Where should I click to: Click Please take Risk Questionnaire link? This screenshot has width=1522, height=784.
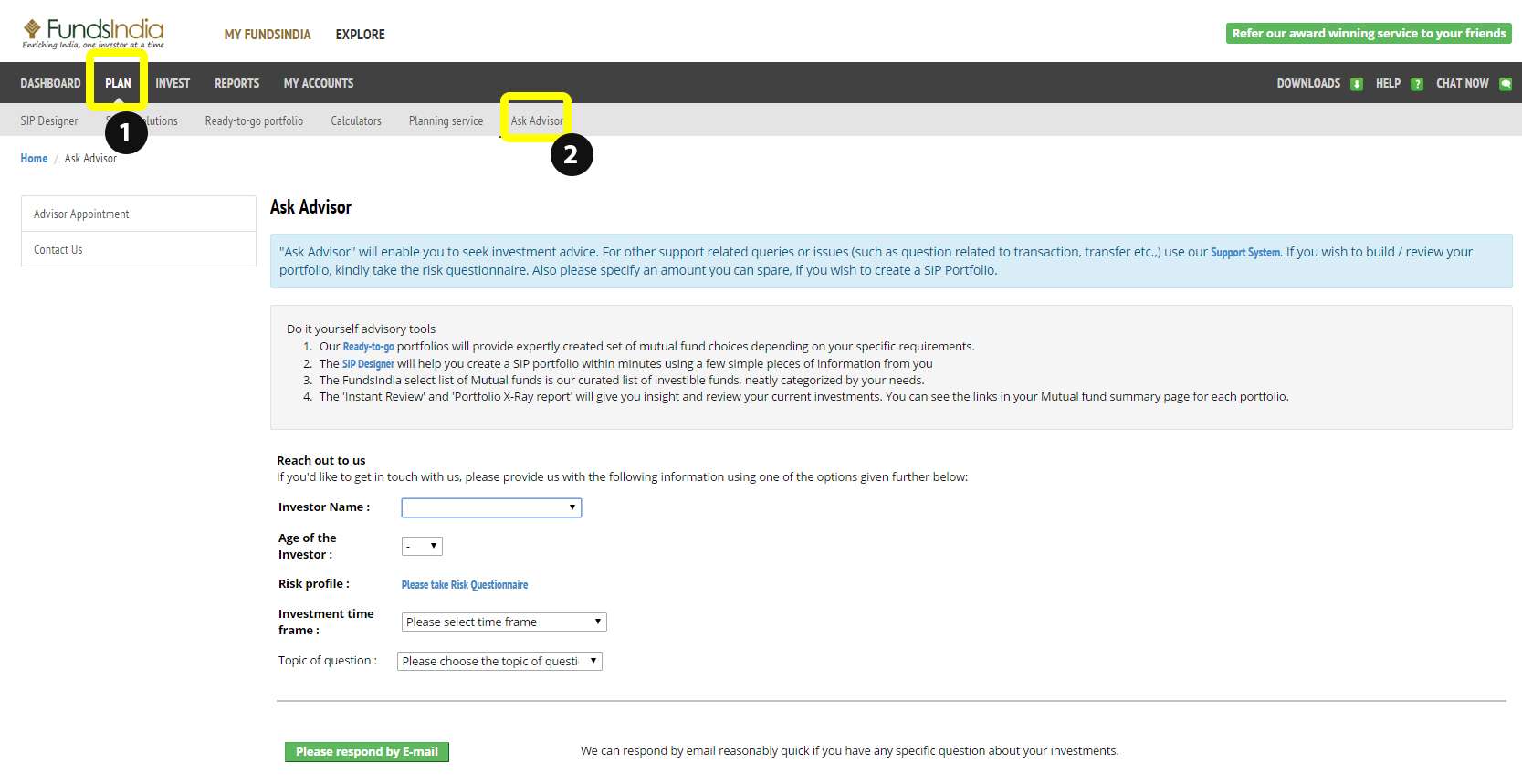click(x=465, y=585)
